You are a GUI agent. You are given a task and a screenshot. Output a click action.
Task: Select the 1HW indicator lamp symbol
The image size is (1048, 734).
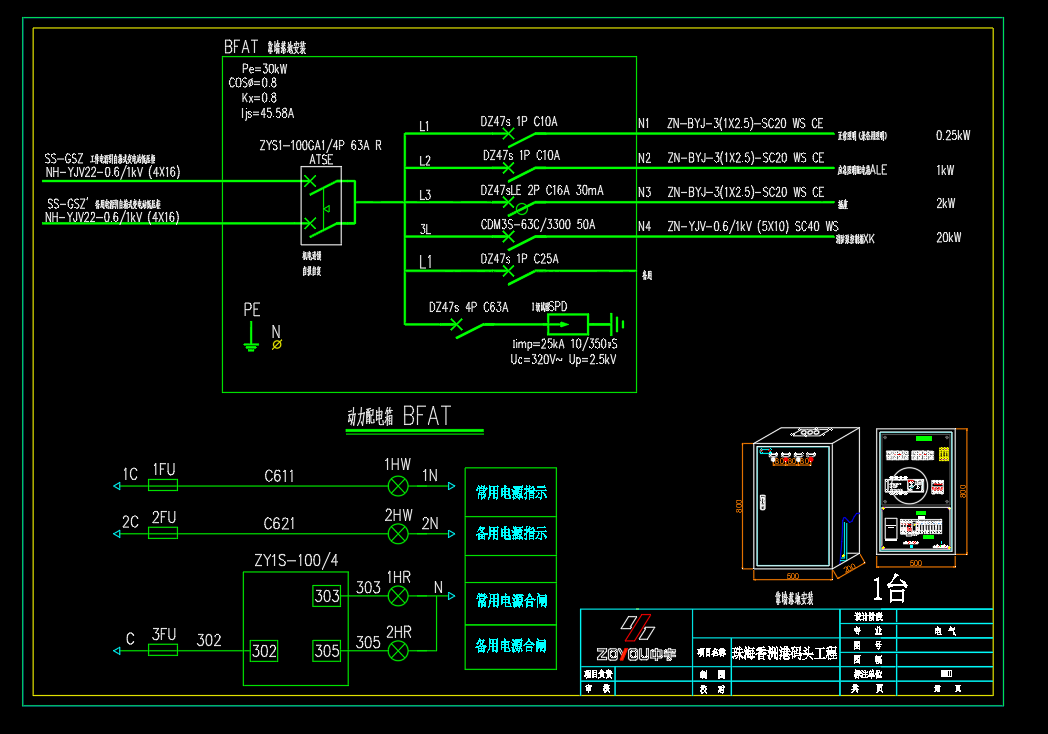point(398,486)
